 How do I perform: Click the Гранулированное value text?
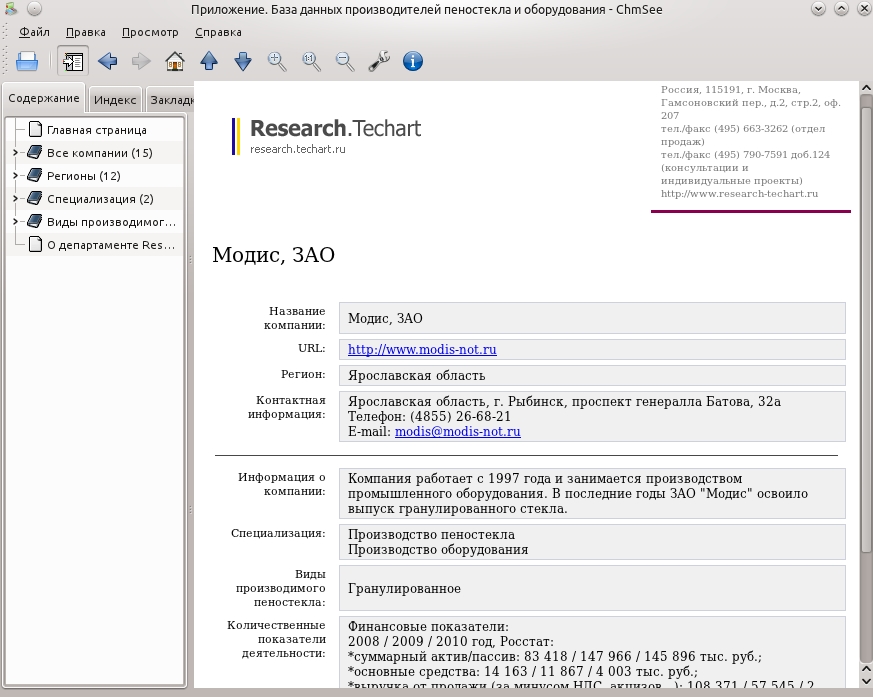(404, 589)
